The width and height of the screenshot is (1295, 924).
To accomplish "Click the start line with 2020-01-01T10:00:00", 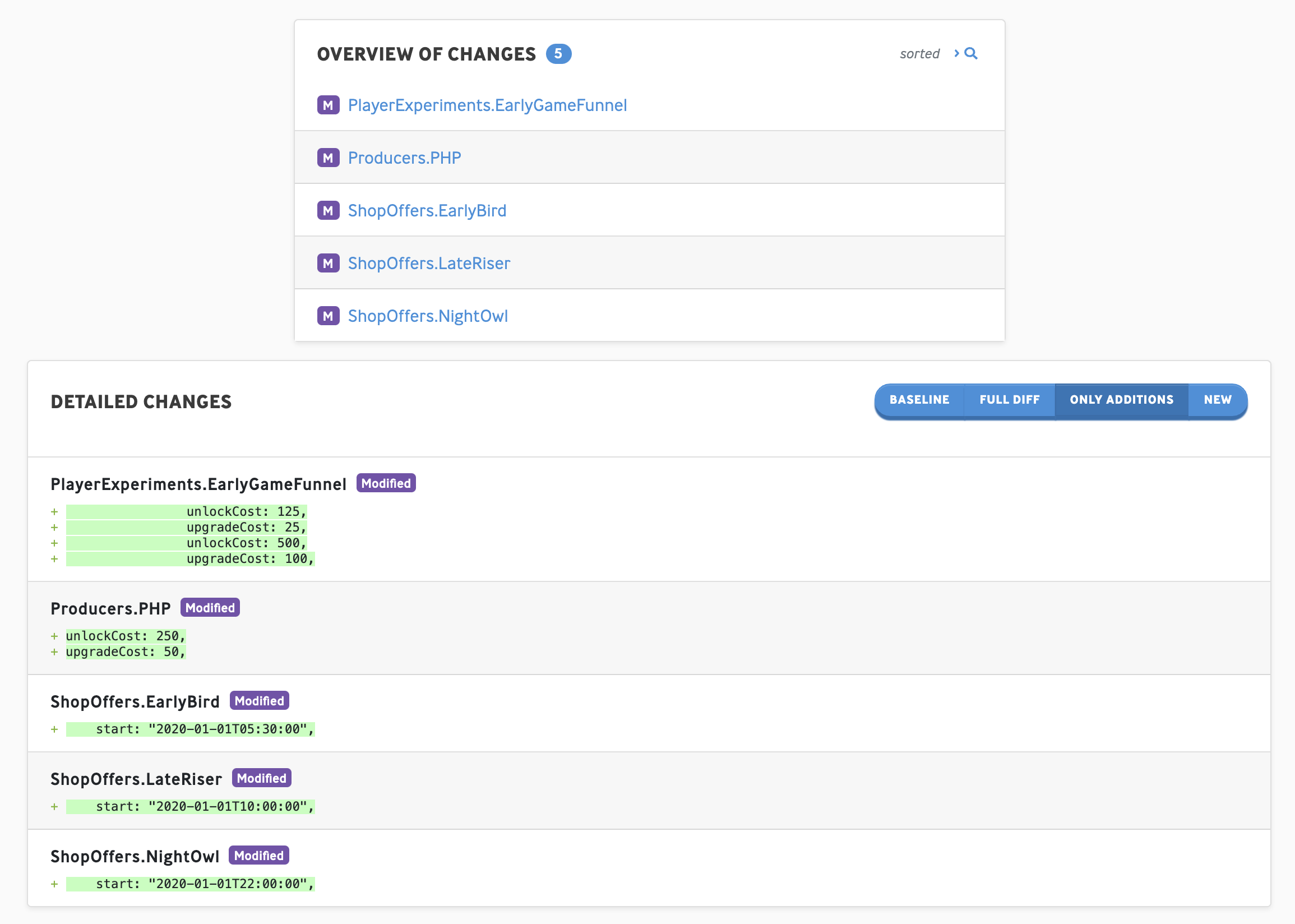I will 191,807.
